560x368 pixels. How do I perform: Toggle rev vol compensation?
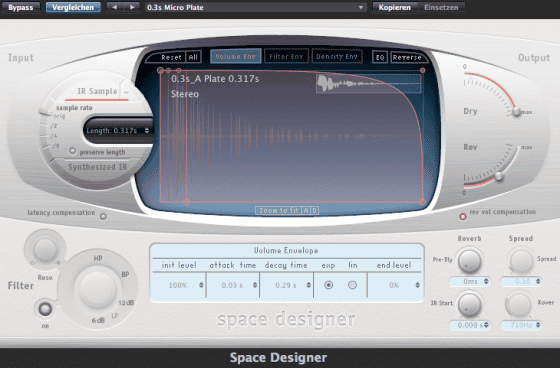462,217
